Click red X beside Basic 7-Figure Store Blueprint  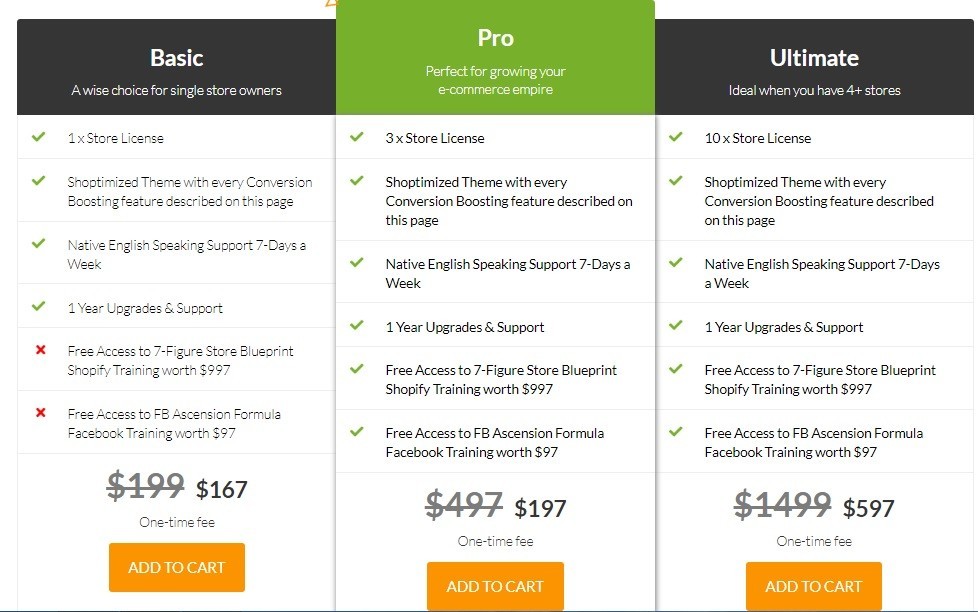click(x=41, y=349)
